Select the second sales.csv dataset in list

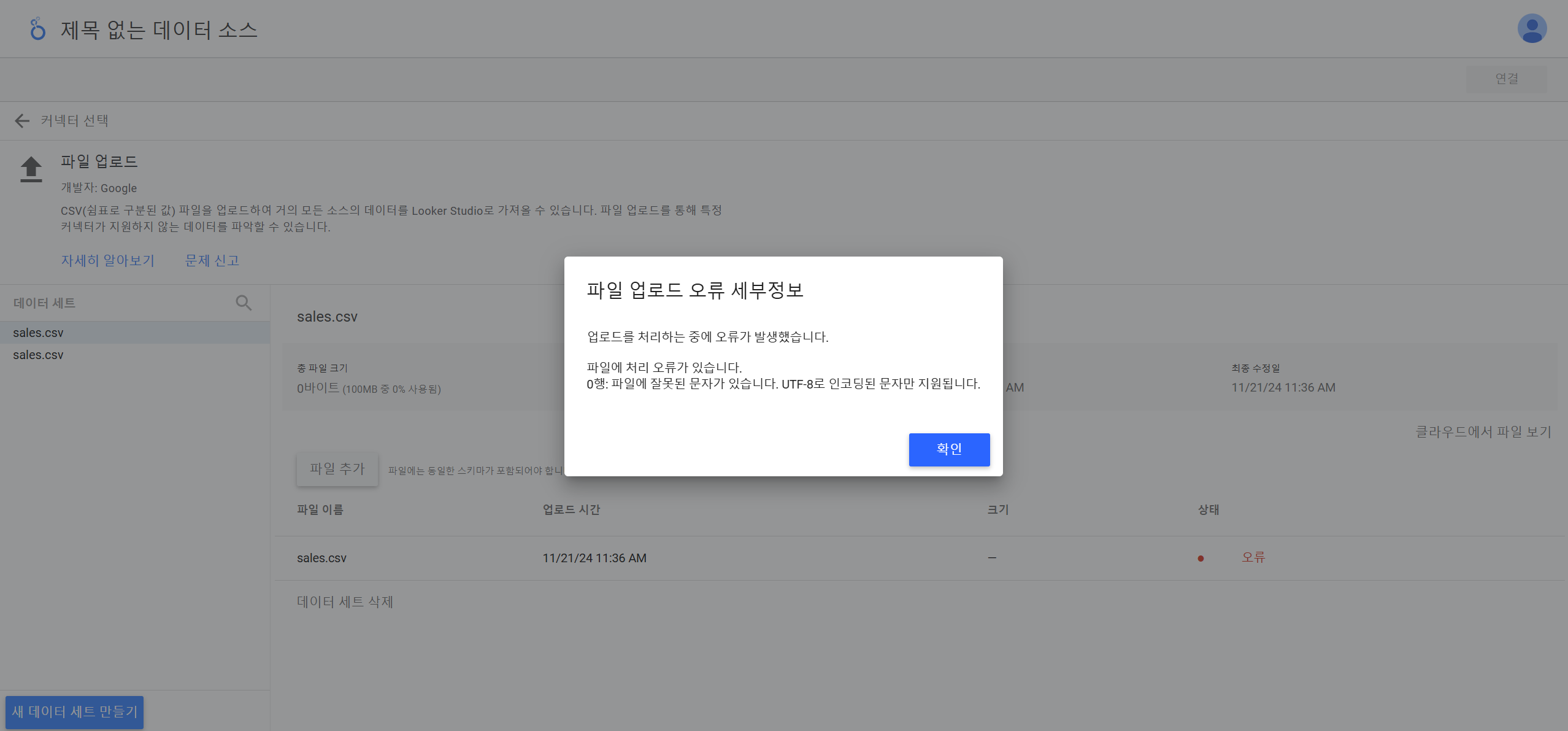point(135,355)
